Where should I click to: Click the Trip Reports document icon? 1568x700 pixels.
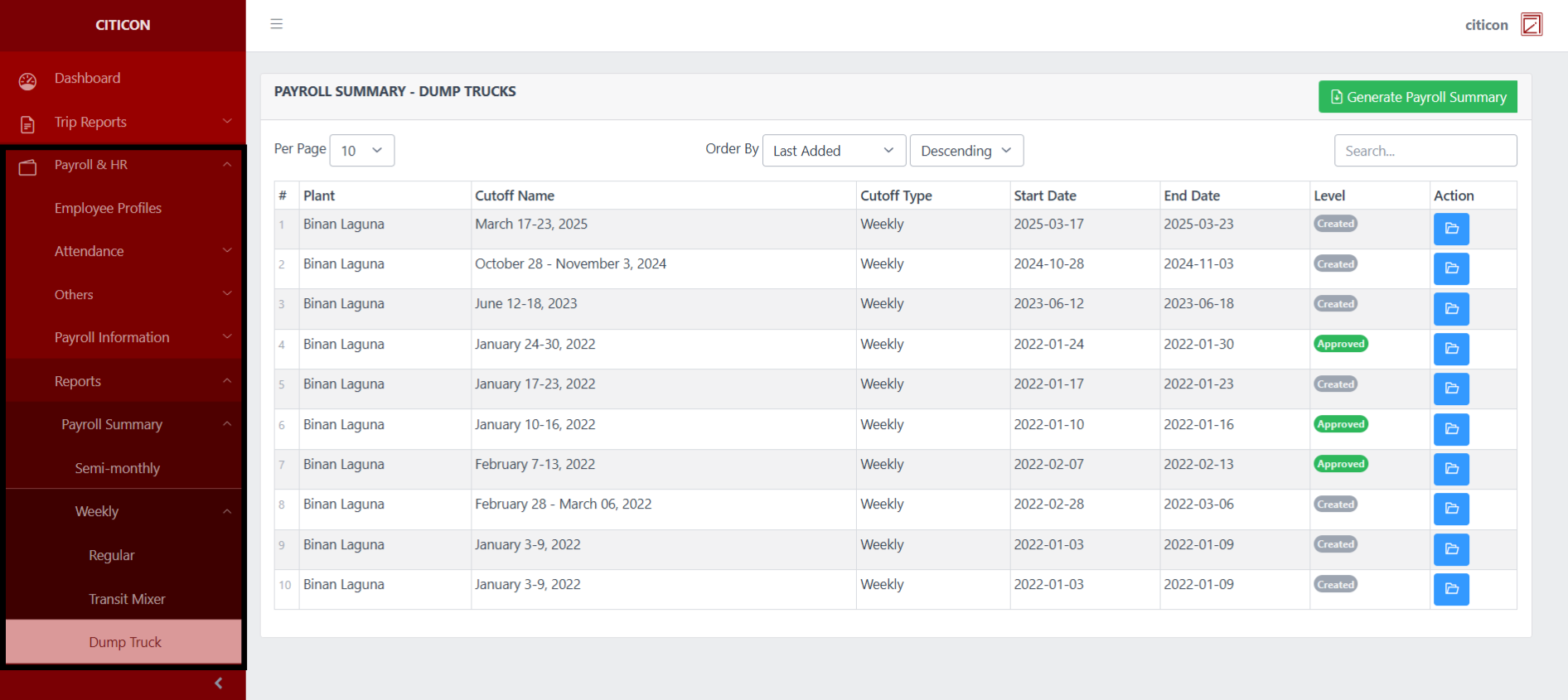click(x=27, y=124)
